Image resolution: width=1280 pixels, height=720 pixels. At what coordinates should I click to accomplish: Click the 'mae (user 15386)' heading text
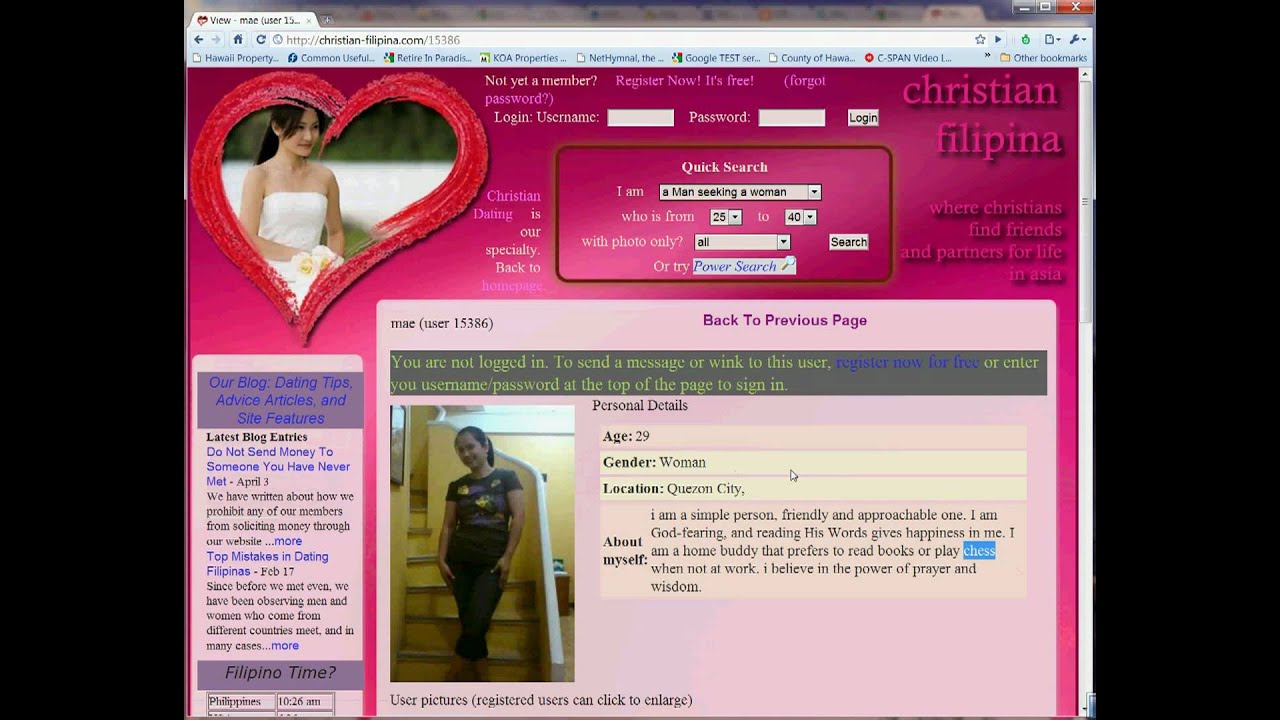click(x=442, y=323)
